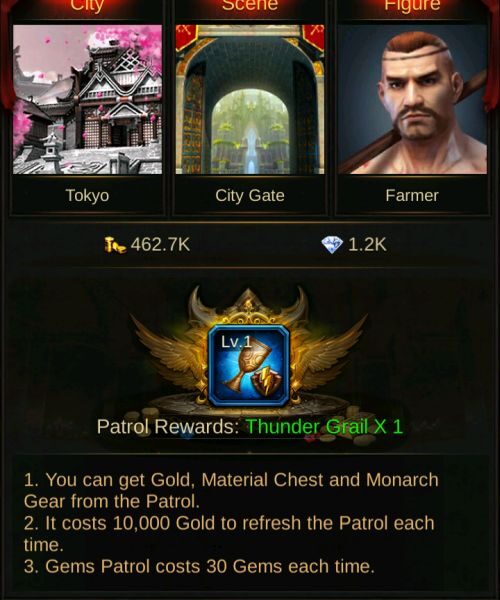Click the green Thunder Grail X 1 text

coord(324,426)
